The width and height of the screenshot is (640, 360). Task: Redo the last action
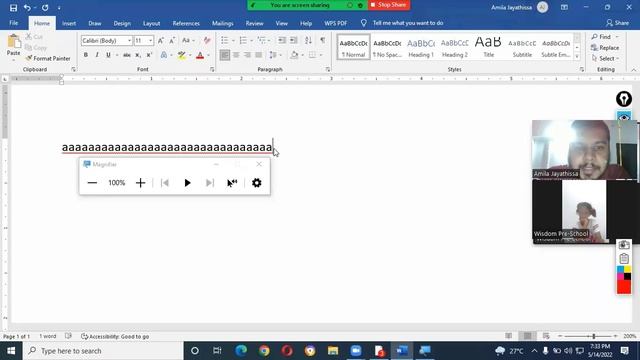pyautogui.click(x=45, y=7)
